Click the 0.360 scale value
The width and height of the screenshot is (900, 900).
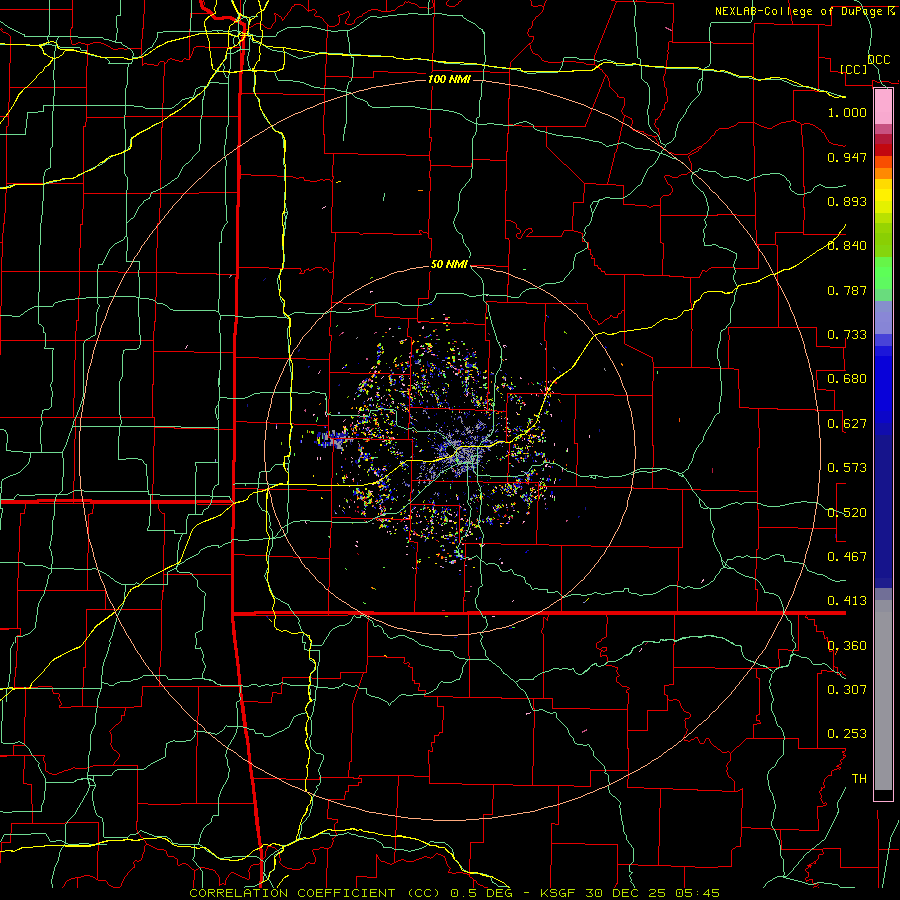847,646
